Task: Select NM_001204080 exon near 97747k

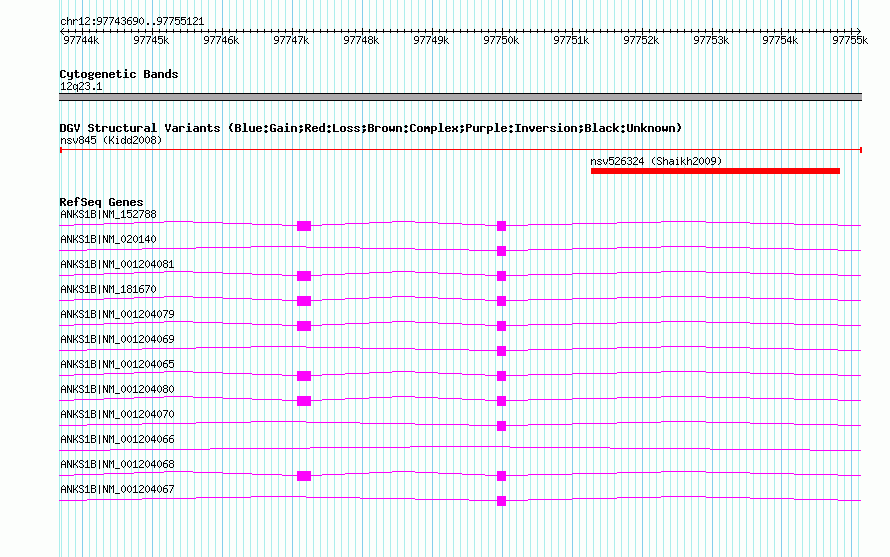Action: point(304,401)
